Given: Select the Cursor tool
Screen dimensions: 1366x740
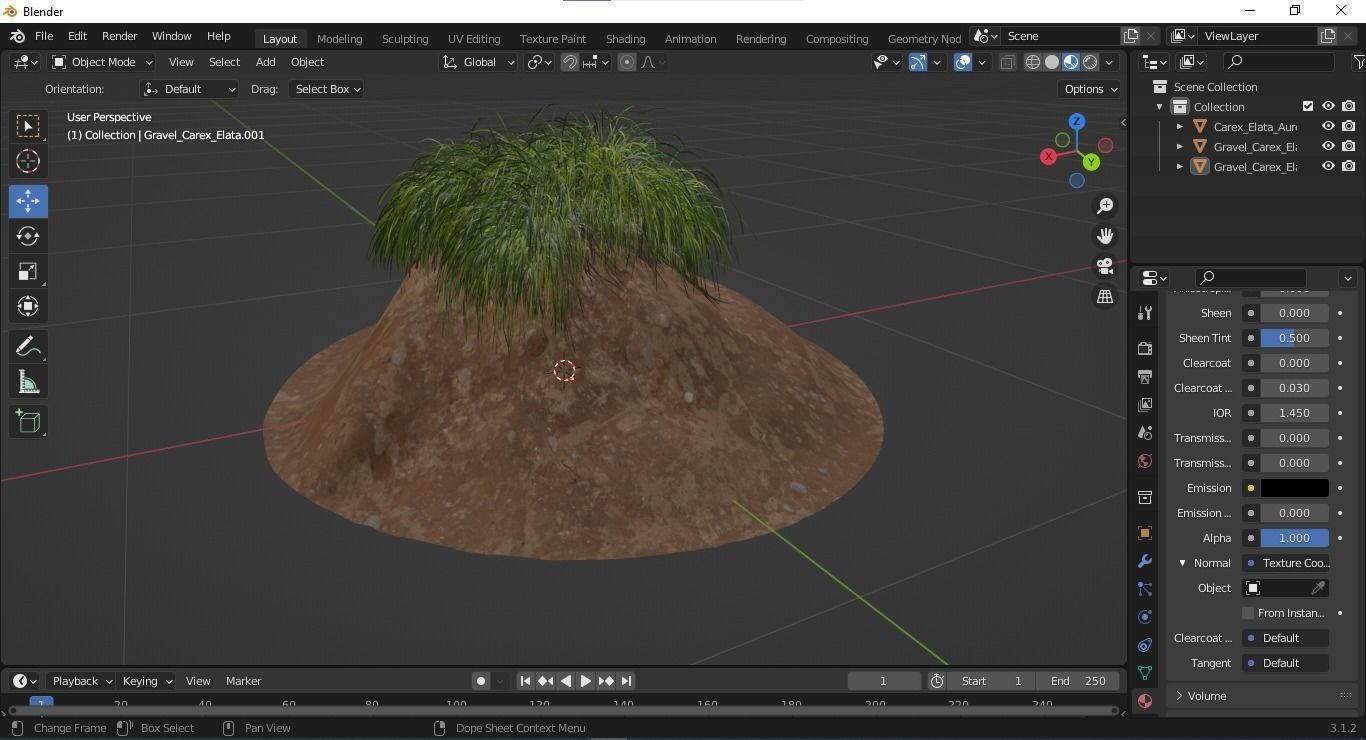Looking at the screenshot, I should point(28,161).
